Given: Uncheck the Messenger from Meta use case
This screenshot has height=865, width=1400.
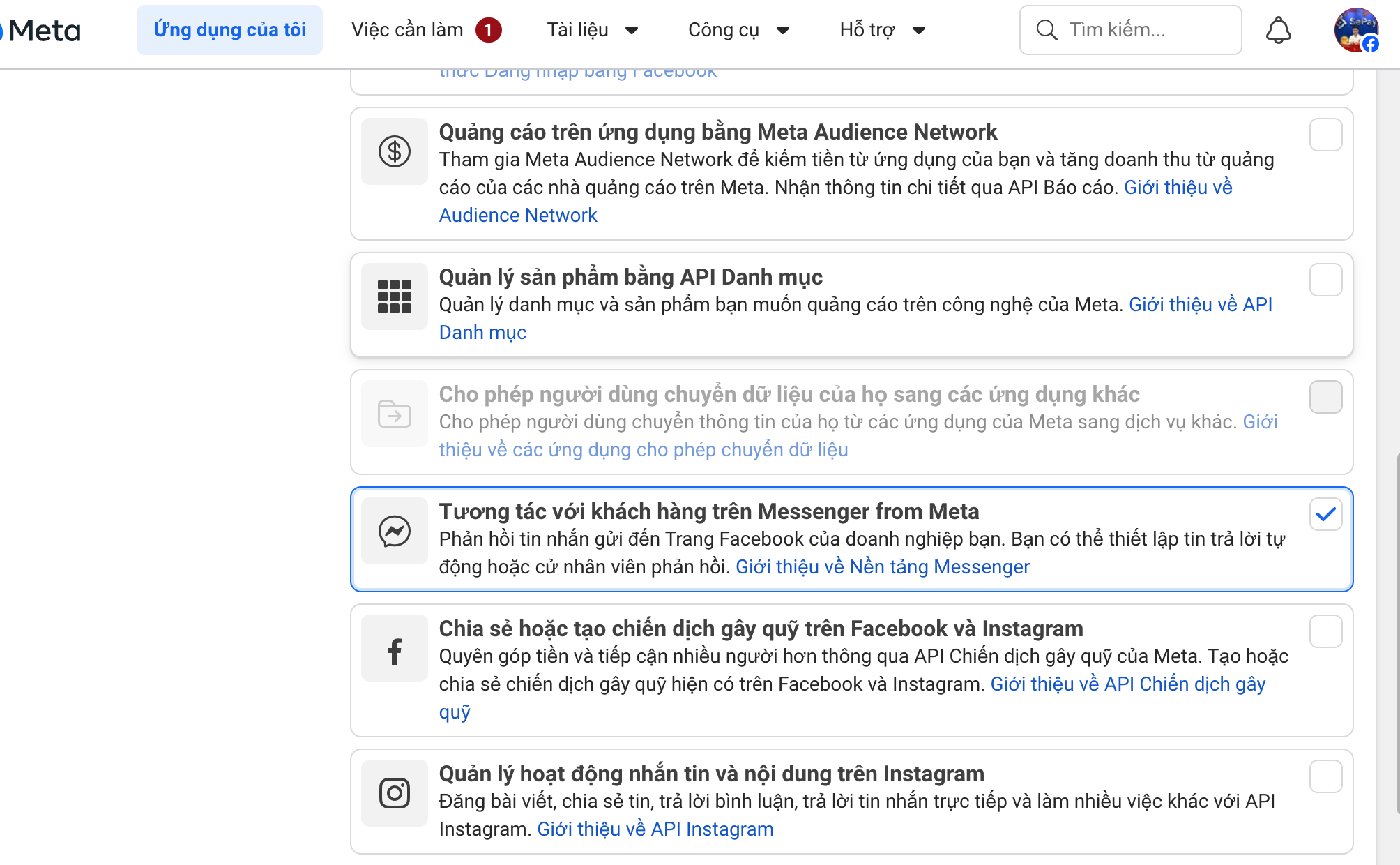Looking at the screenshot, I should click(x=1325, y=514).
